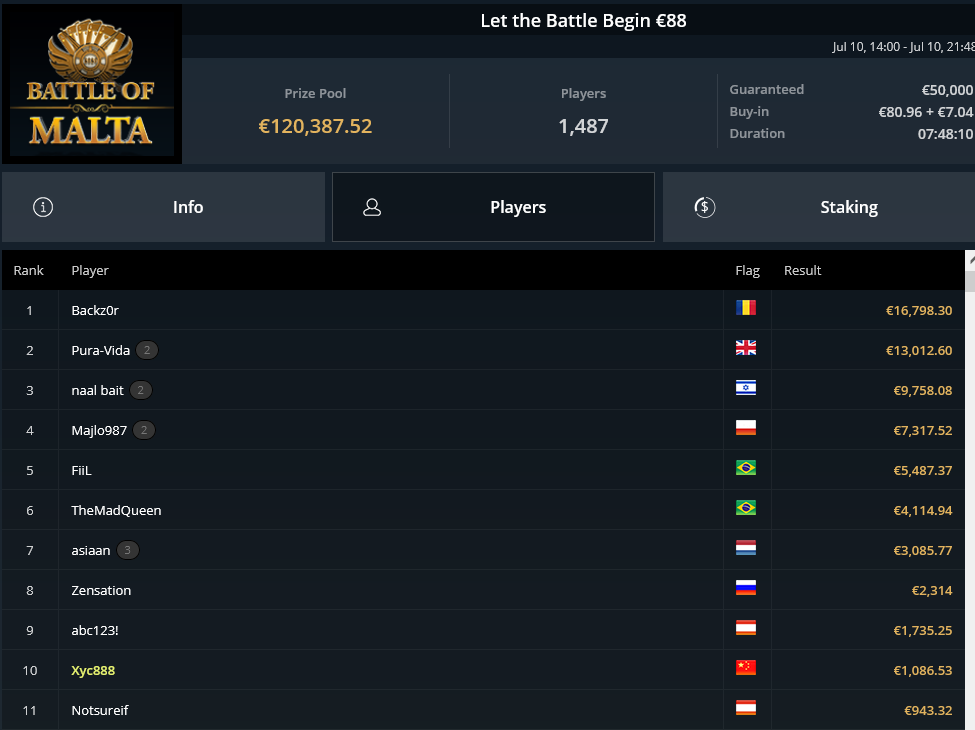Viewport: 975px width, 730px height.
Task: Click the Majlo987 re-entry count badge
Action: (x=144, y=430)
